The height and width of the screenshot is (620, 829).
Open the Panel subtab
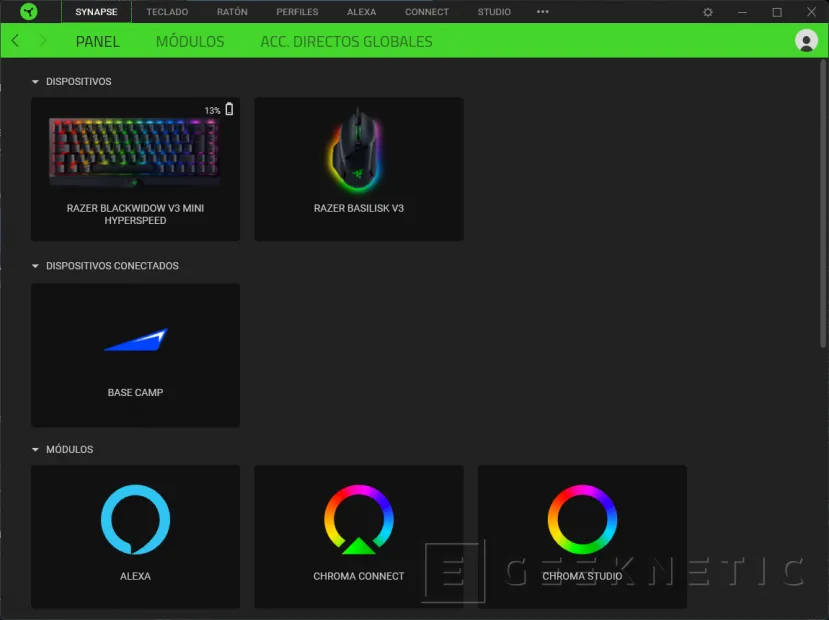97,41
